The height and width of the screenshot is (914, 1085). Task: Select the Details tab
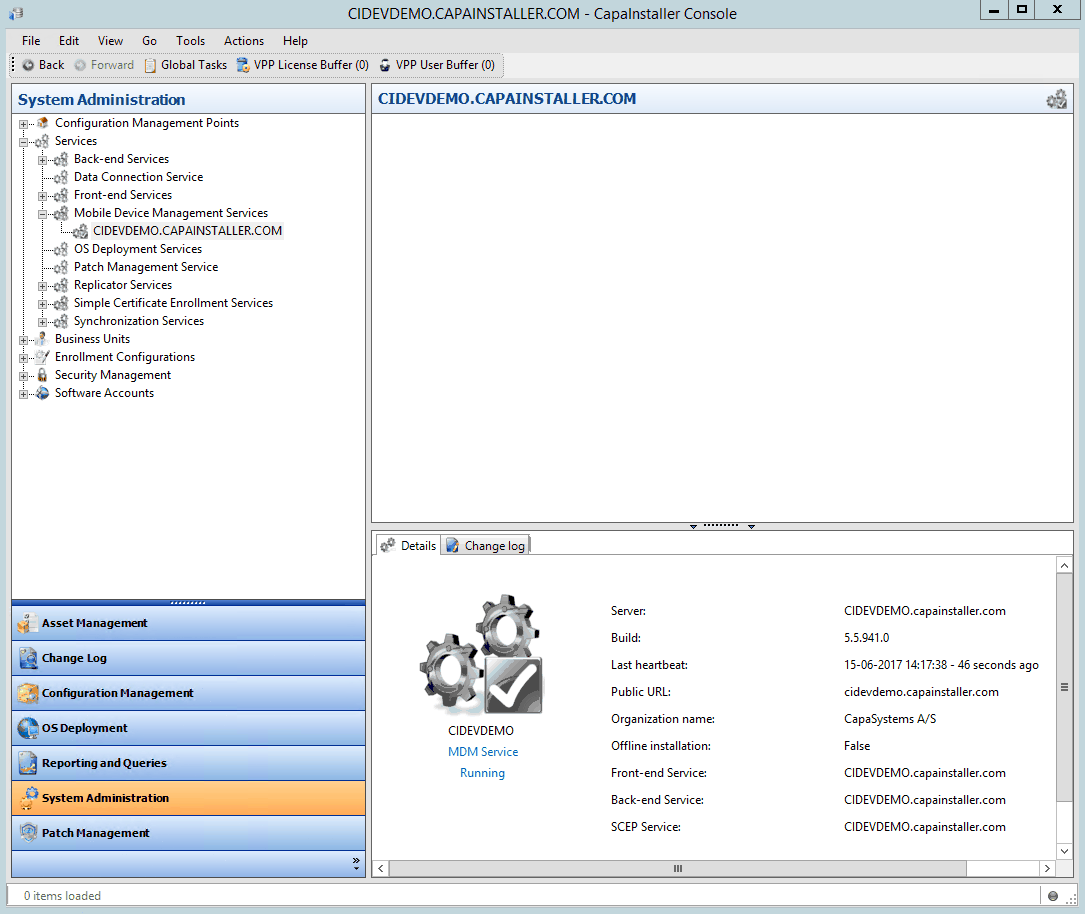(409, 546)
